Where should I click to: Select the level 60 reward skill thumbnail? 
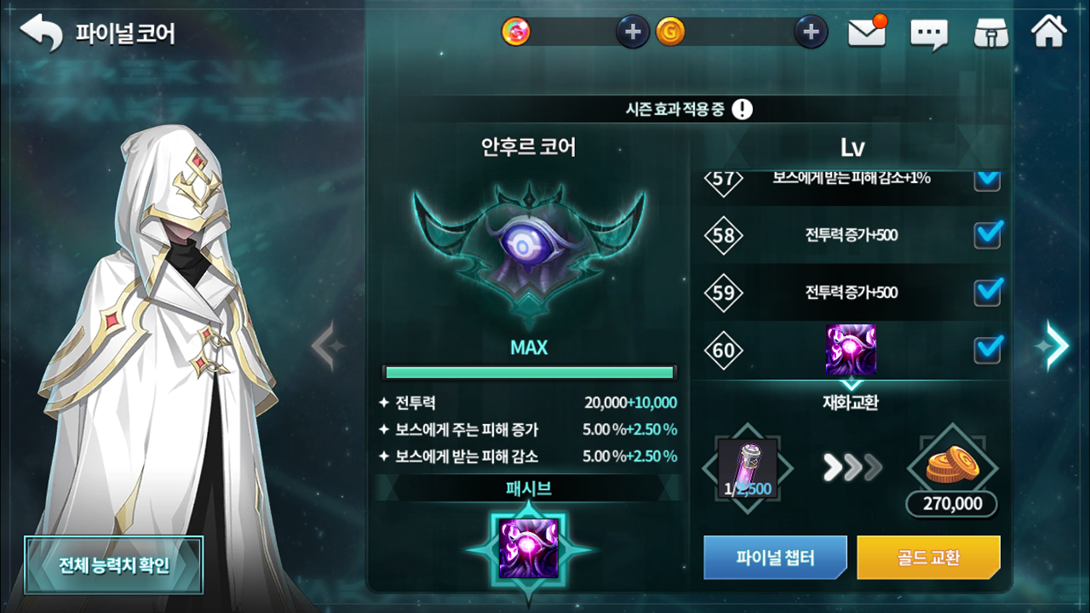pyautogui.click(x=851, y=350)
